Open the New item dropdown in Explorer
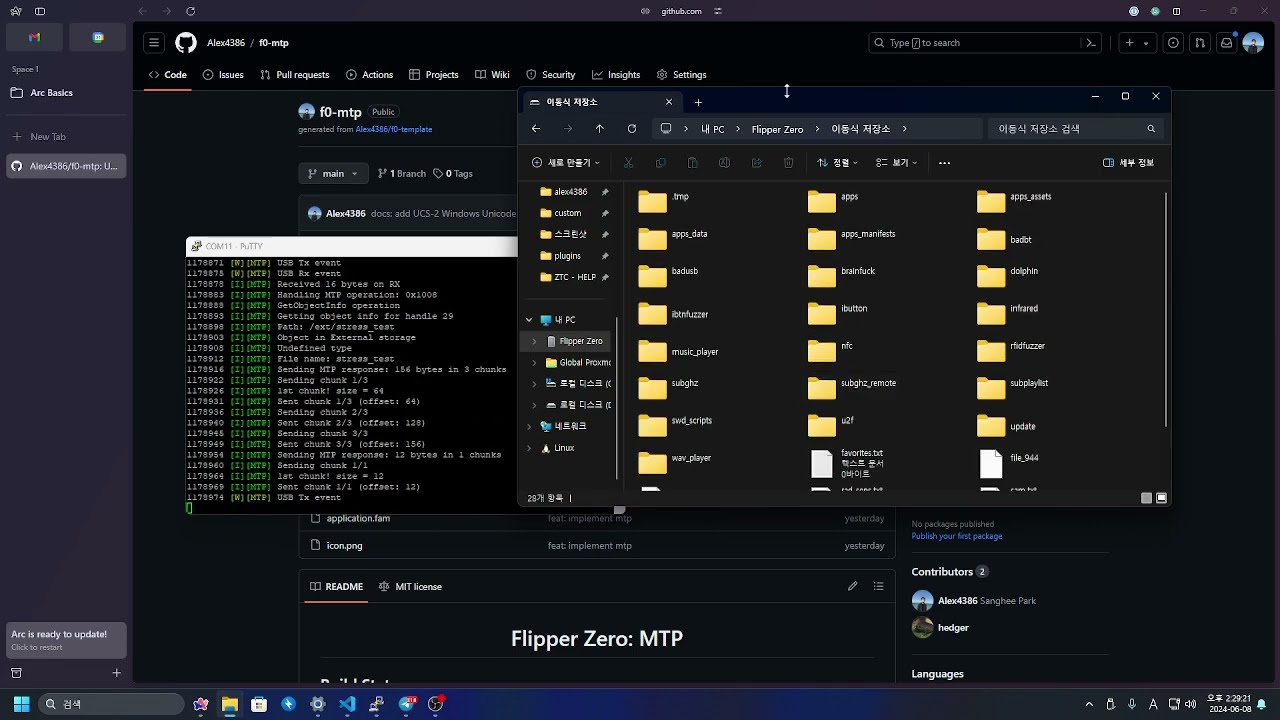The height and width of the screenshot is (720, 1280). (x=566, y=163)
